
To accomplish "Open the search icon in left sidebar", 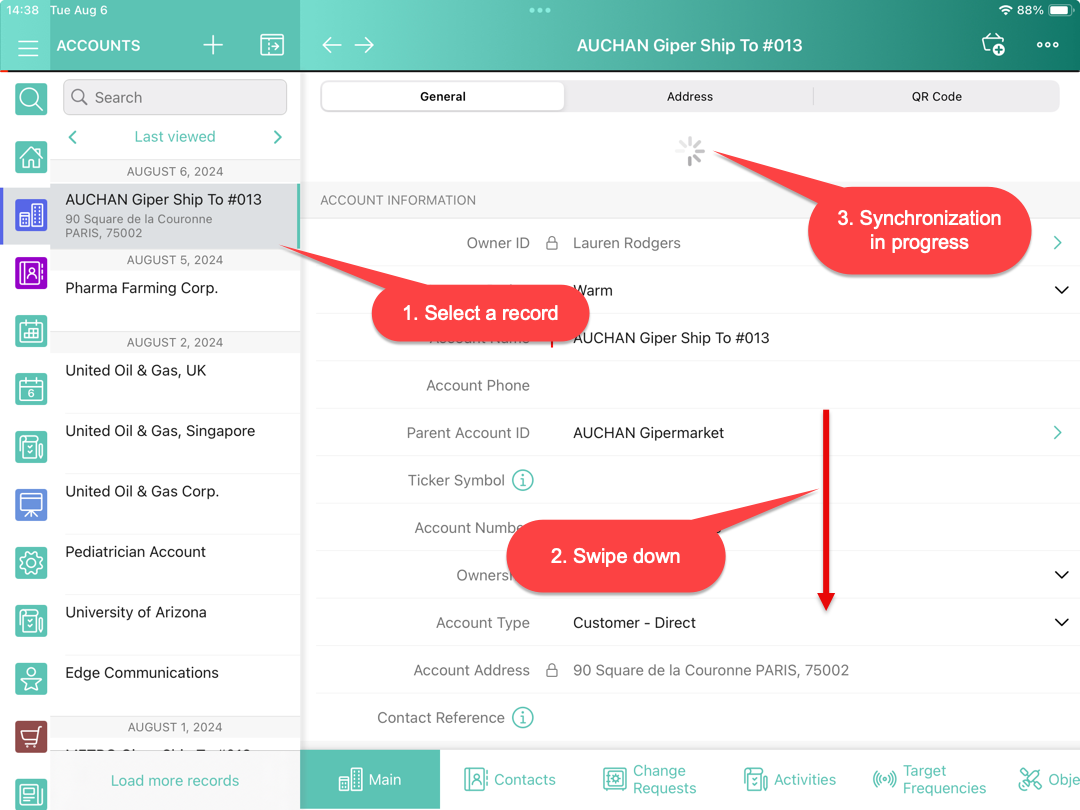I will coord(31,99).
